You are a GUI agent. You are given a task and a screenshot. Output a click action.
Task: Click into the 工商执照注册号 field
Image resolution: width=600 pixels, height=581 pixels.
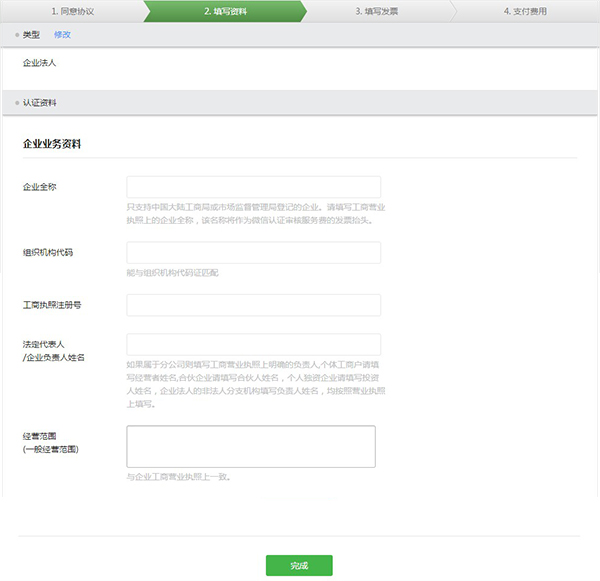(253, 305)
